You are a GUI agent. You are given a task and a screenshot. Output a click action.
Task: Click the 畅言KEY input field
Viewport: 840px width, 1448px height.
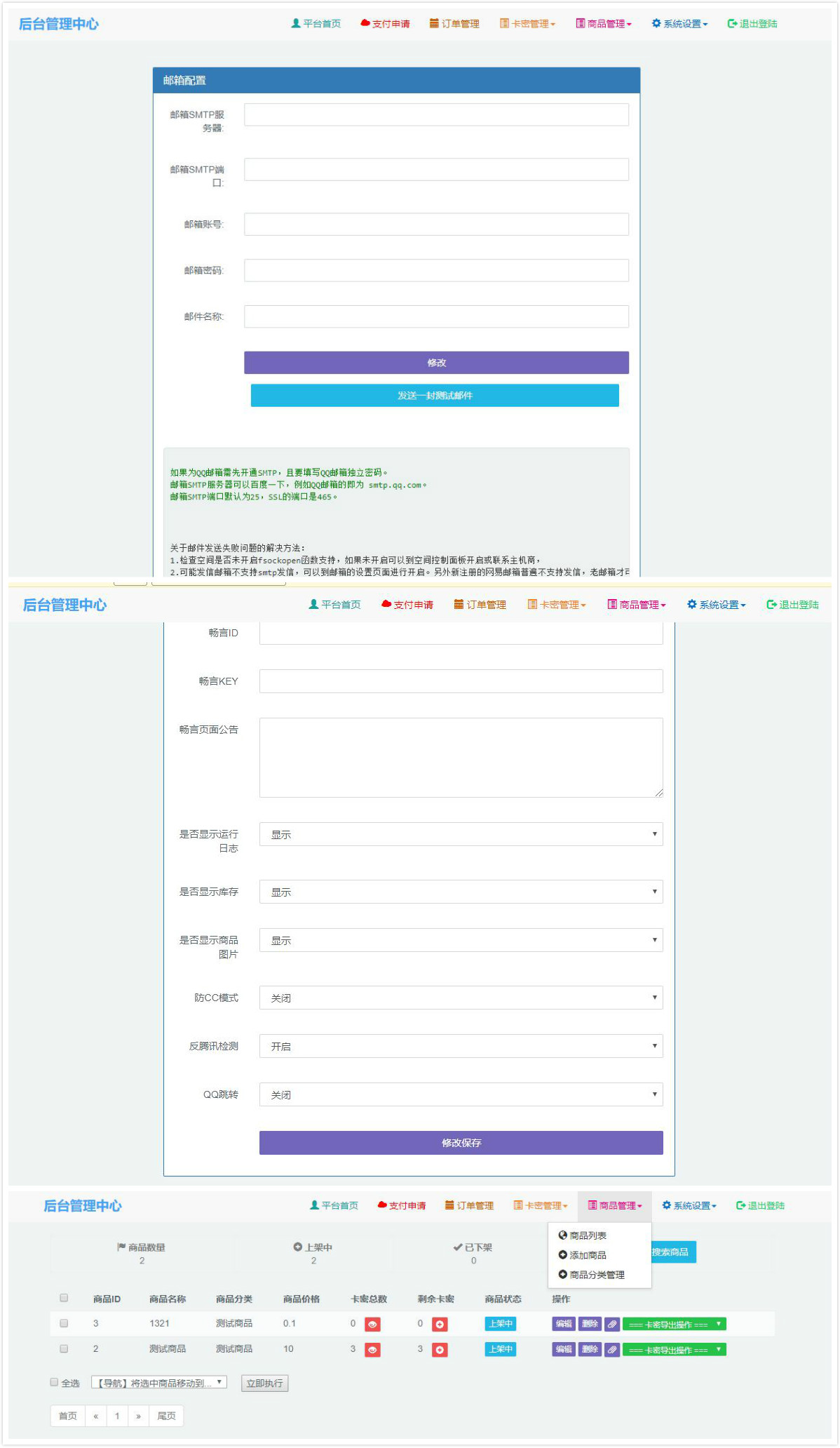point(461,681)
